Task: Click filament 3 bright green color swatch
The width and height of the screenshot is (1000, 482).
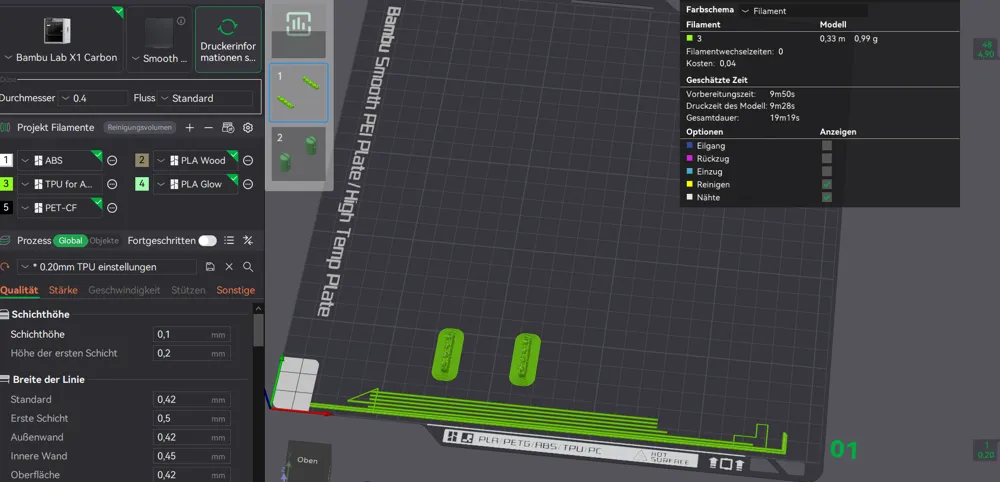Action: click(6, 184)
